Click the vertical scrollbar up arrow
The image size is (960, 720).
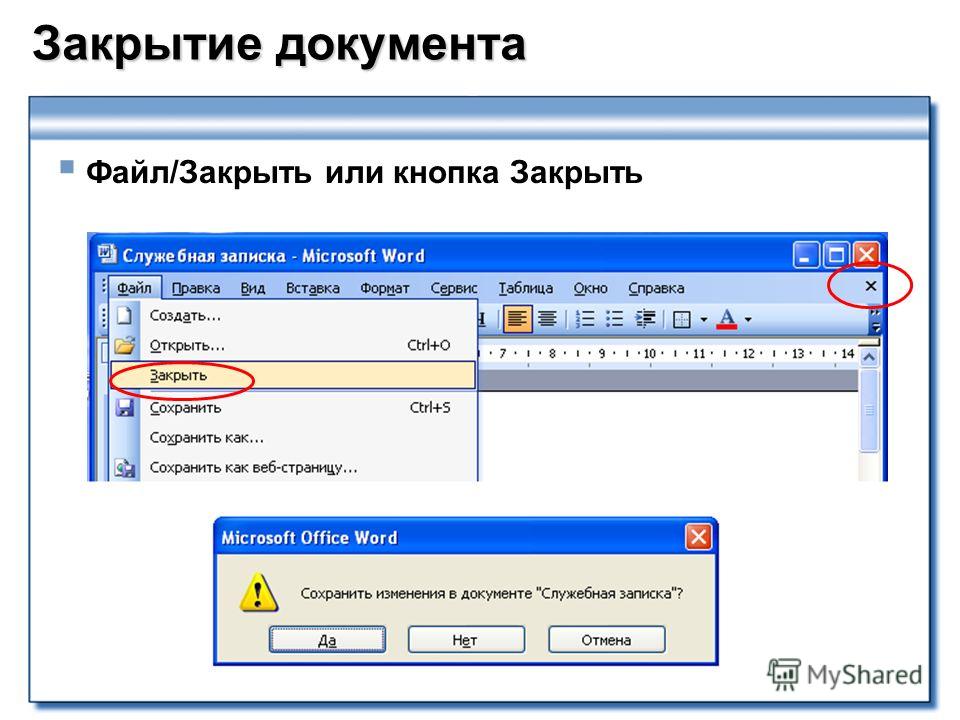point(869,356)
